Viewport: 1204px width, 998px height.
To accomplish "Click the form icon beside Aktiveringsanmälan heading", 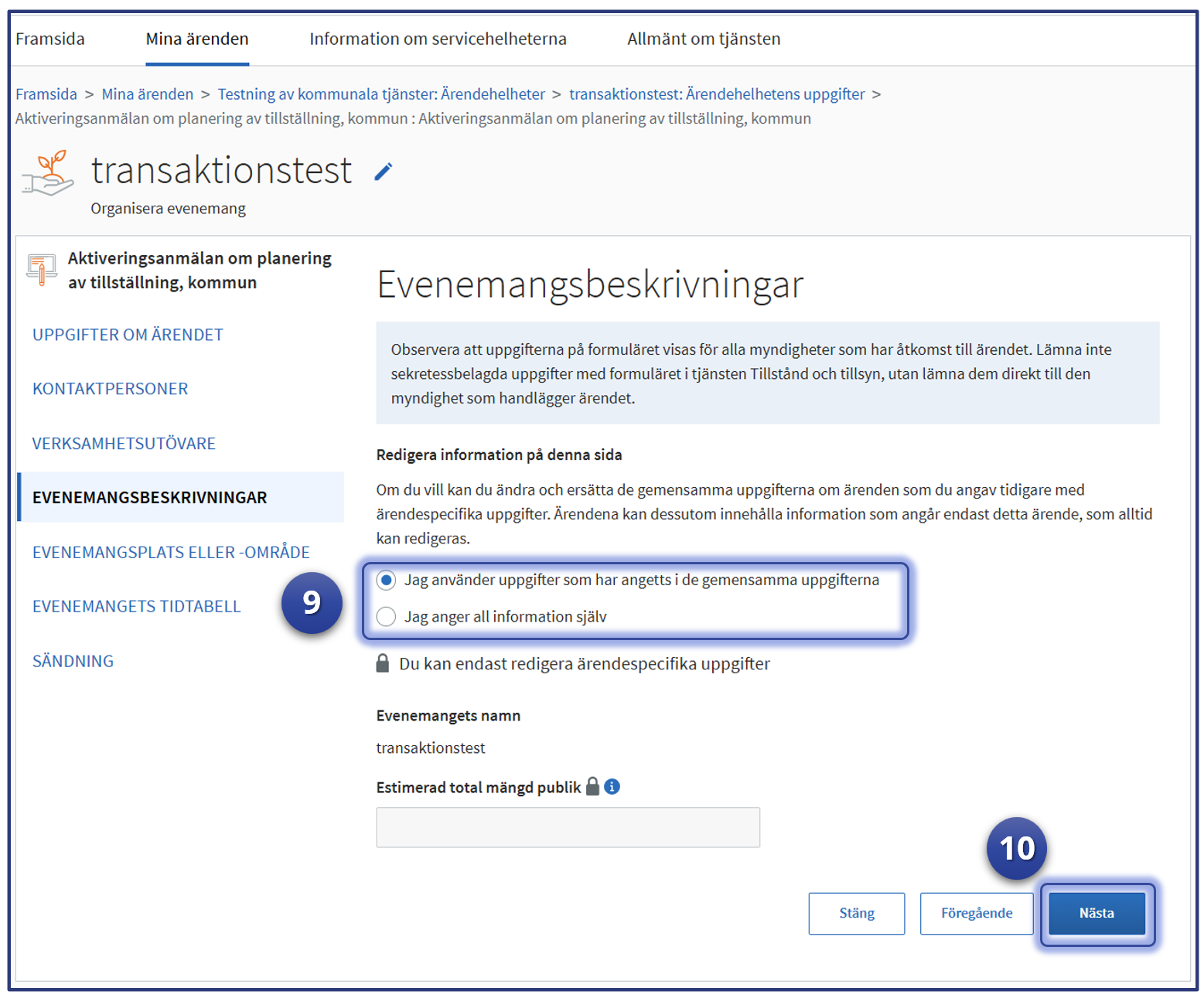I will coord(42,270).
